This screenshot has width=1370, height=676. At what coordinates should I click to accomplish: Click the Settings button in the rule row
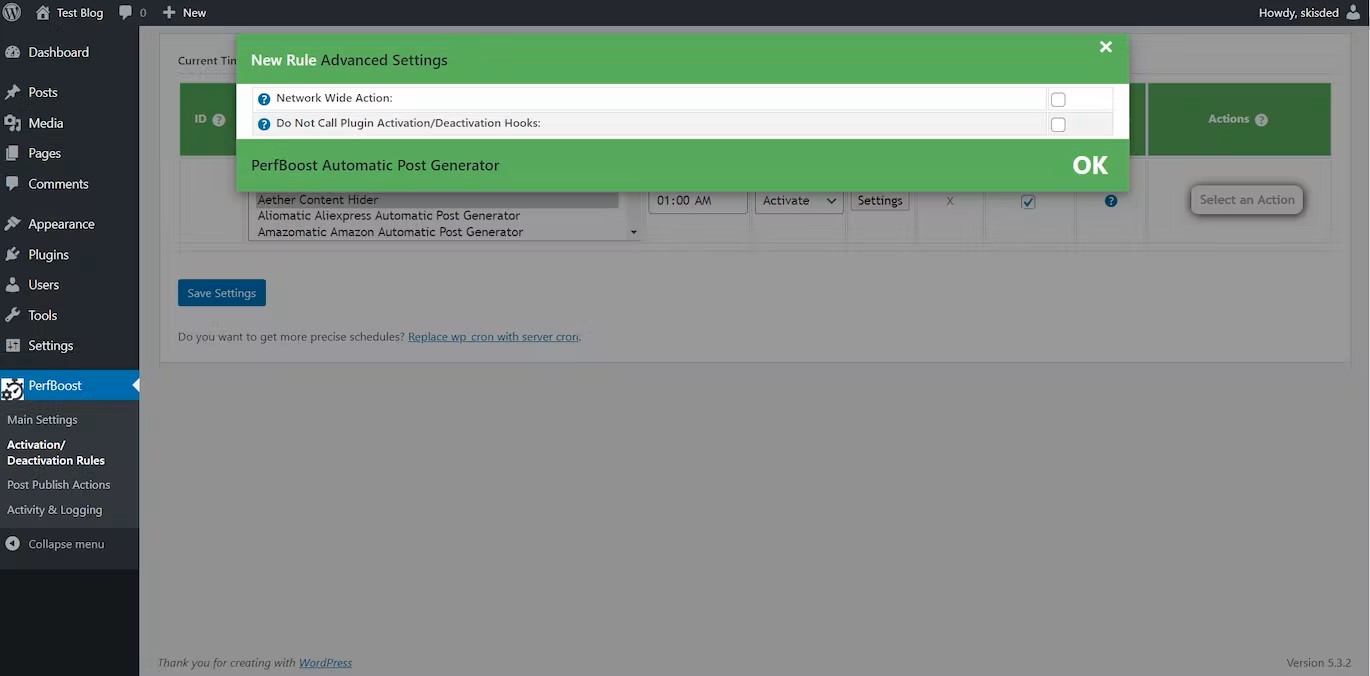click(880, 201)
